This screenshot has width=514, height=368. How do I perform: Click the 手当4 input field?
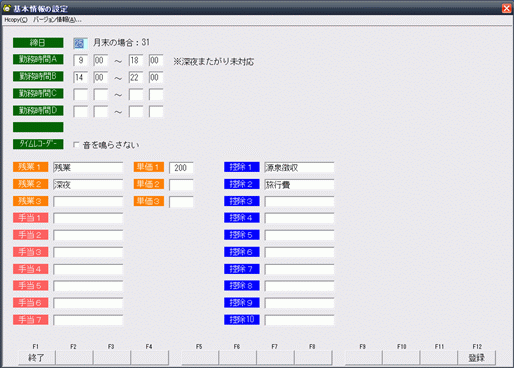88,269
